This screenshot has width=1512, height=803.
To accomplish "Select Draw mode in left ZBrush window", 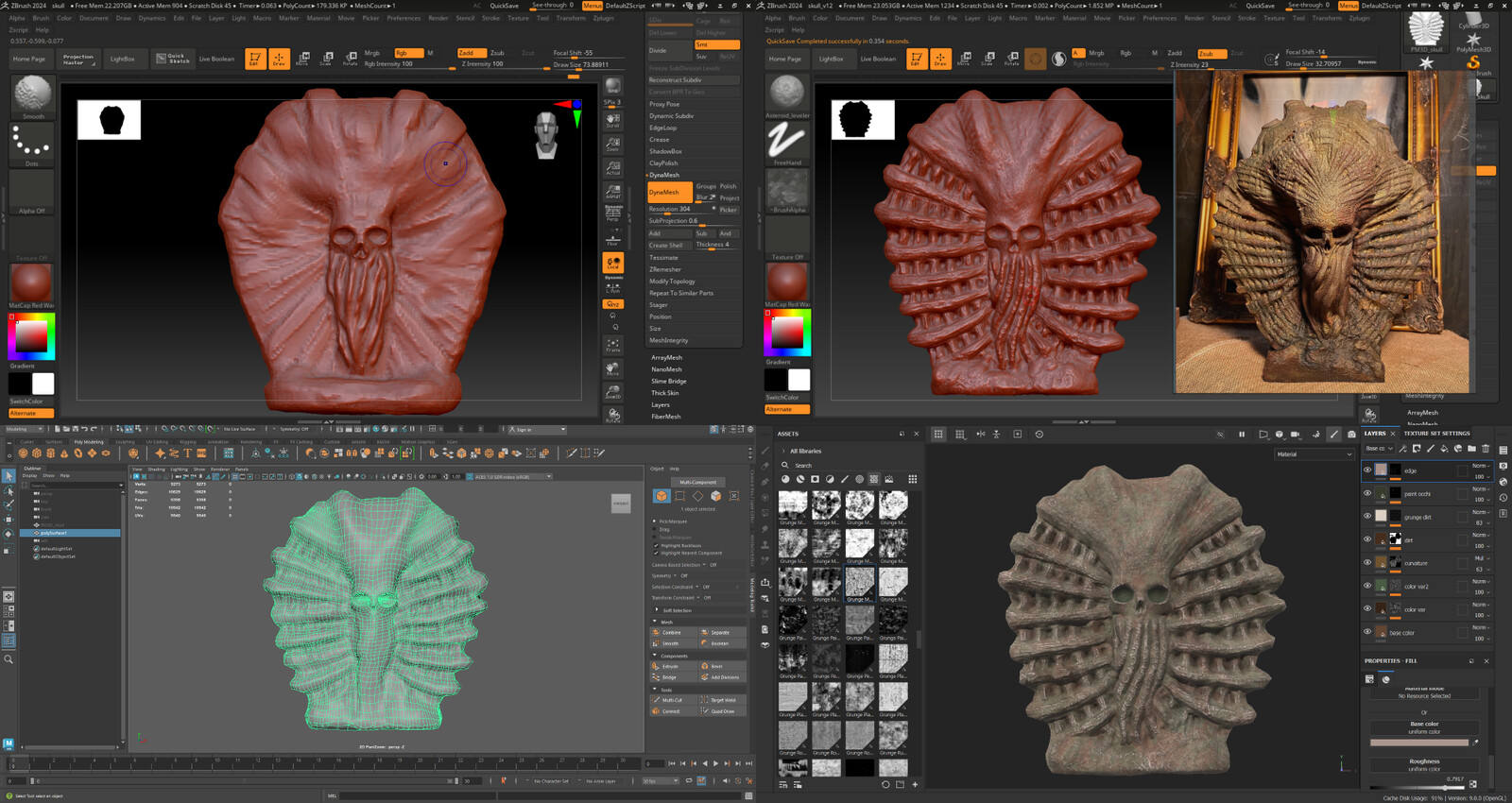I will click(x=279, y=59).
